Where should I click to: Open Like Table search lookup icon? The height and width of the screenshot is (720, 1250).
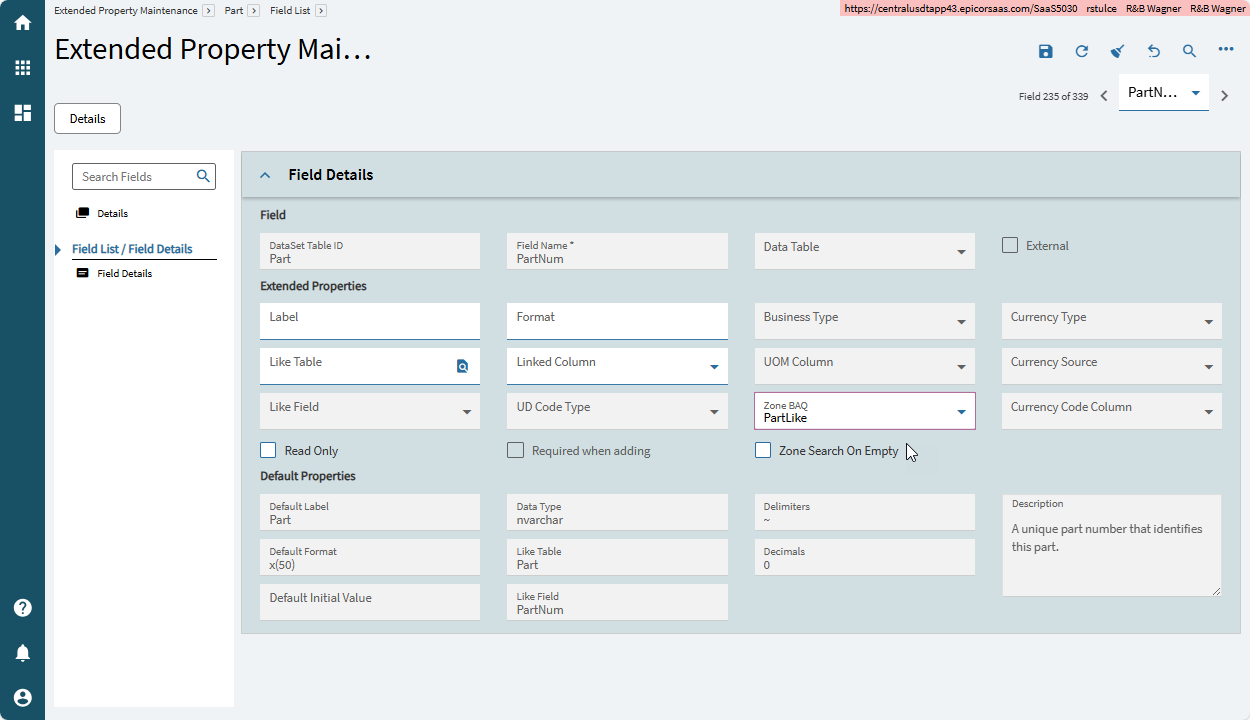tap(462, 367)
